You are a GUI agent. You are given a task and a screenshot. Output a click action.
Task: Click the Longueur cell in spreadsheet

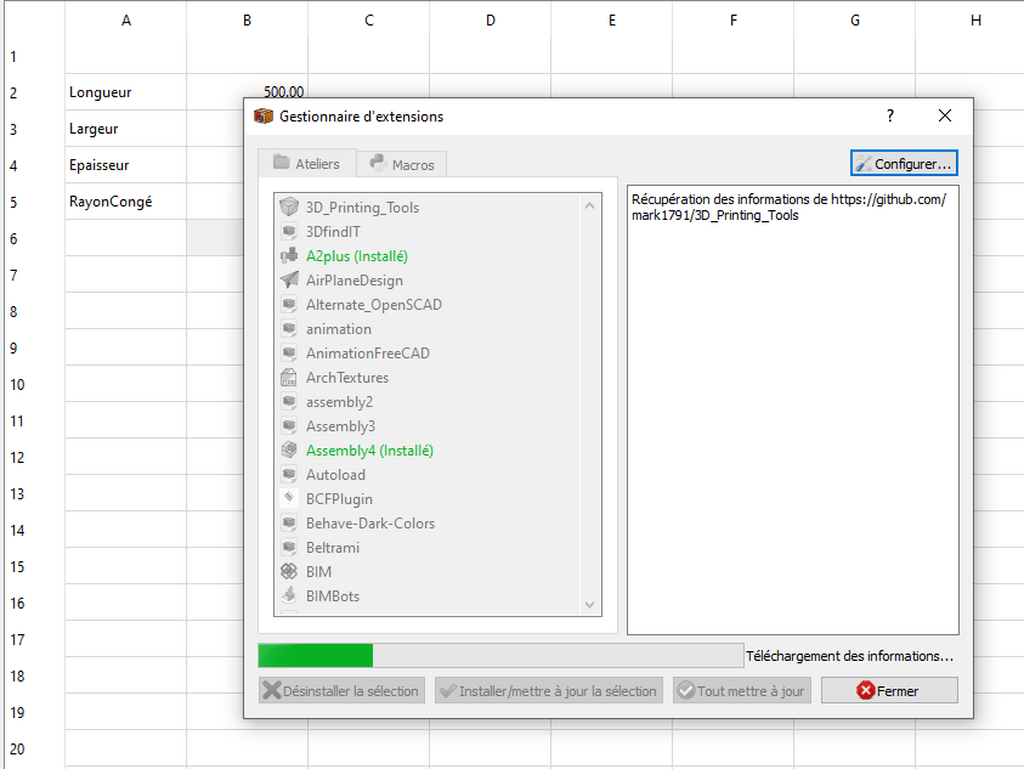pyautogui.click(x=125, y=92)
